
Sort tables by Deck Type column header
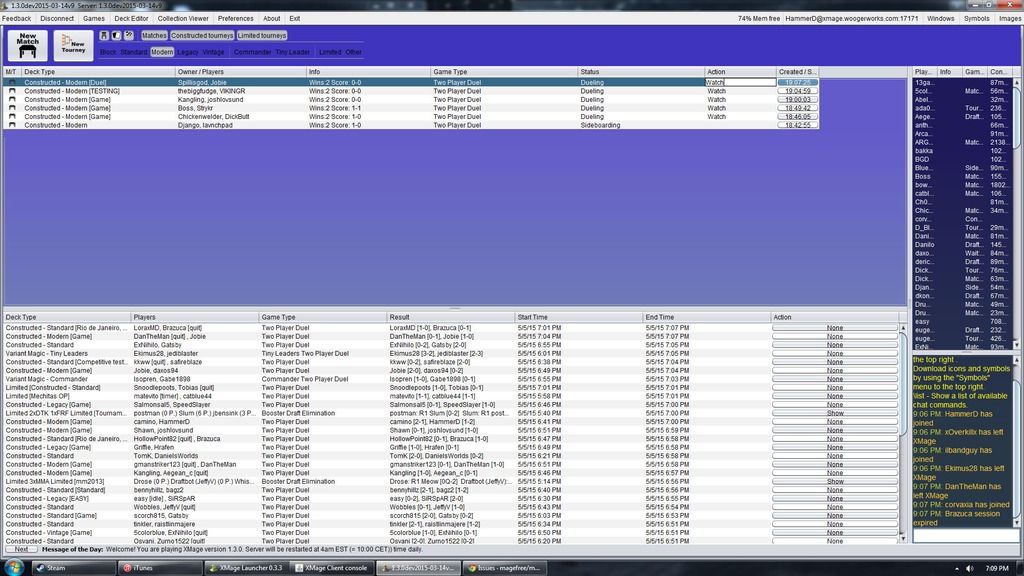click(40, 72)
